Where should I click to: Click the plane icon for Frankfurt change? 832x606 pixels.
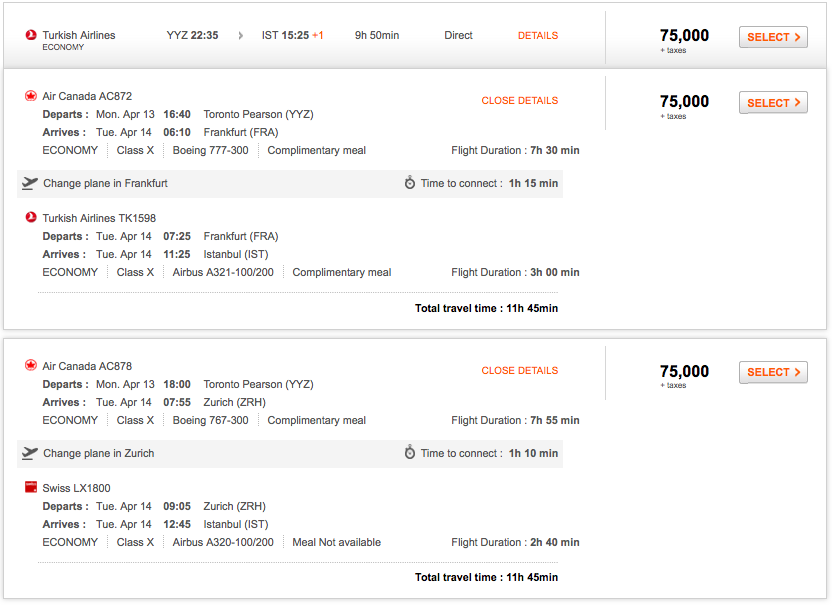click(x=30, y=183)
